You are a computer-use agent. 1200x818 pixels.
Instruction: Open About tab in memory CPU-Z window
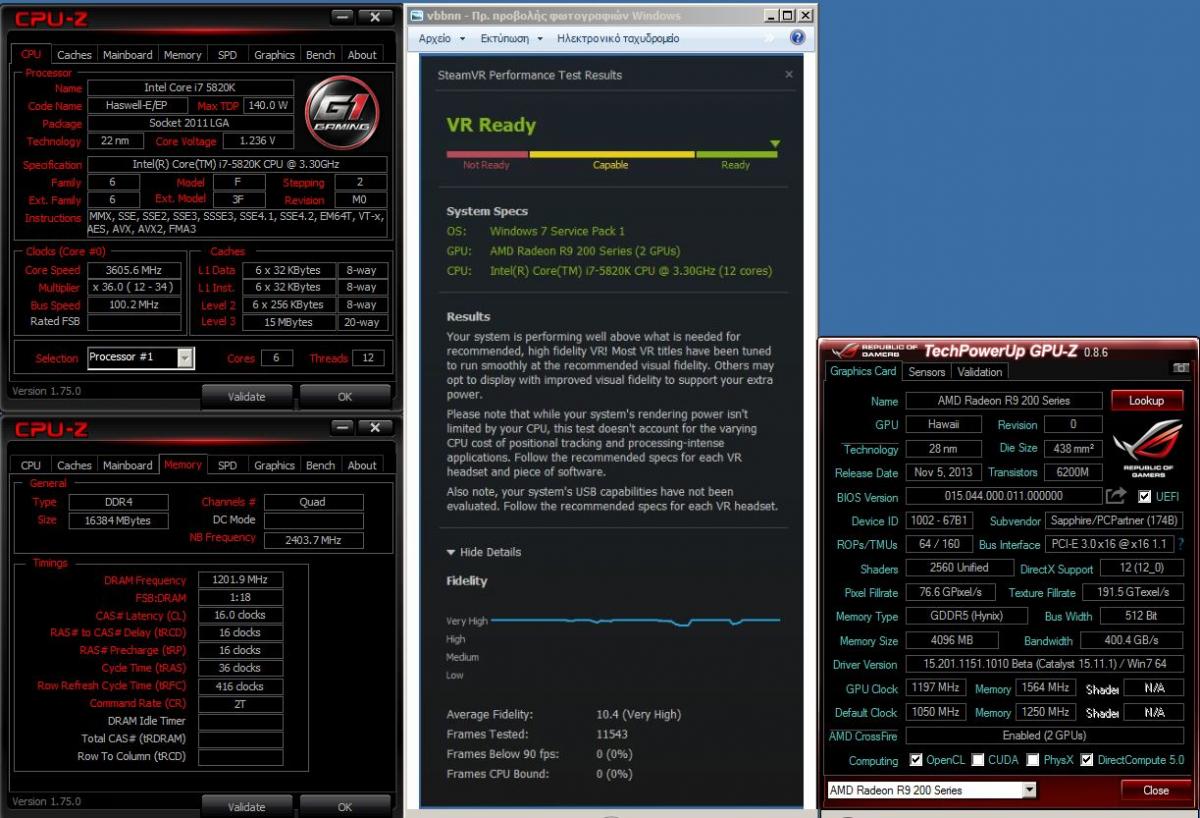point(362,465)
